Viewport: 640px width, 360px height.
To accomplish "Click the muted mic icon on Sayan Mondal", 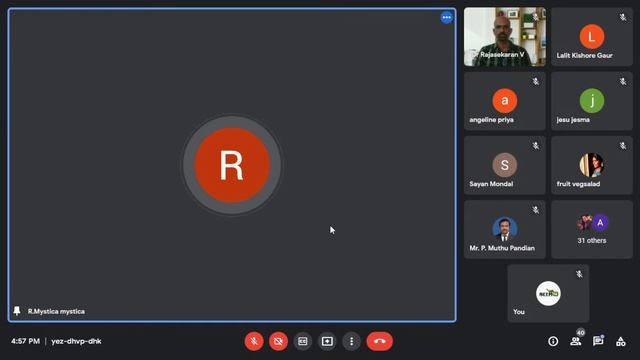I will [x=536, y=146].
